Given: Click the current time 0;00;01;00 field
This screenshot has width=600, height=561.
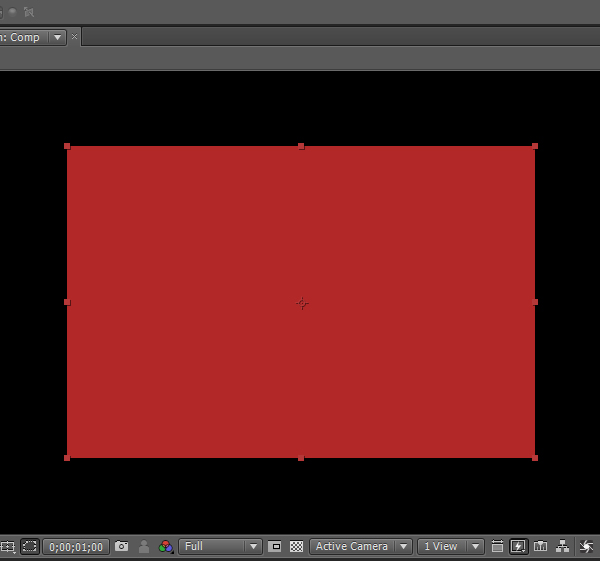Looking at the screenshot, I should click(76, 546).
